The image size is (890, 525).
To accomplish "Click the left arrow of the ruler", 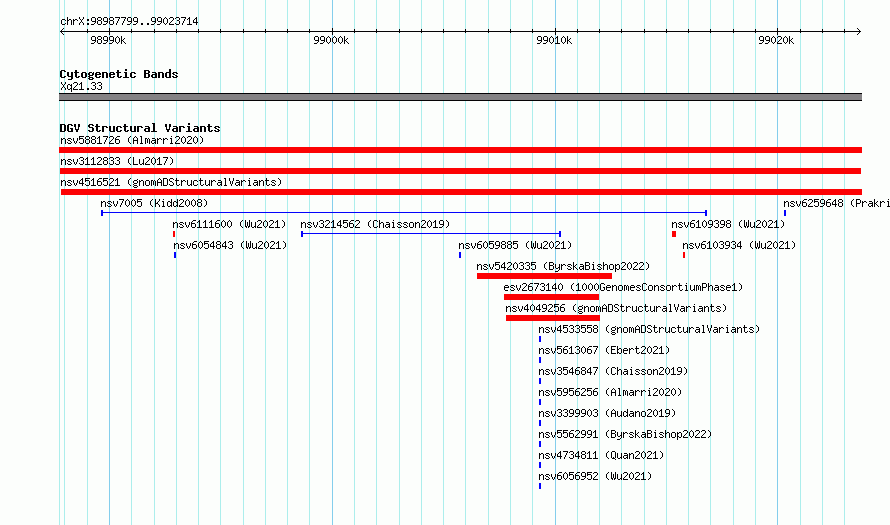I will point(62,32).
